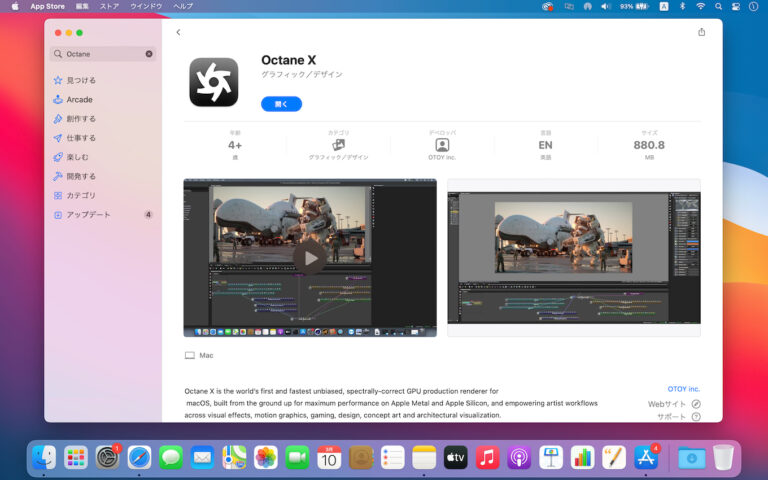
Task: Click inside the Octane search field
Action: pyautogui.click(x=100, y=54)
